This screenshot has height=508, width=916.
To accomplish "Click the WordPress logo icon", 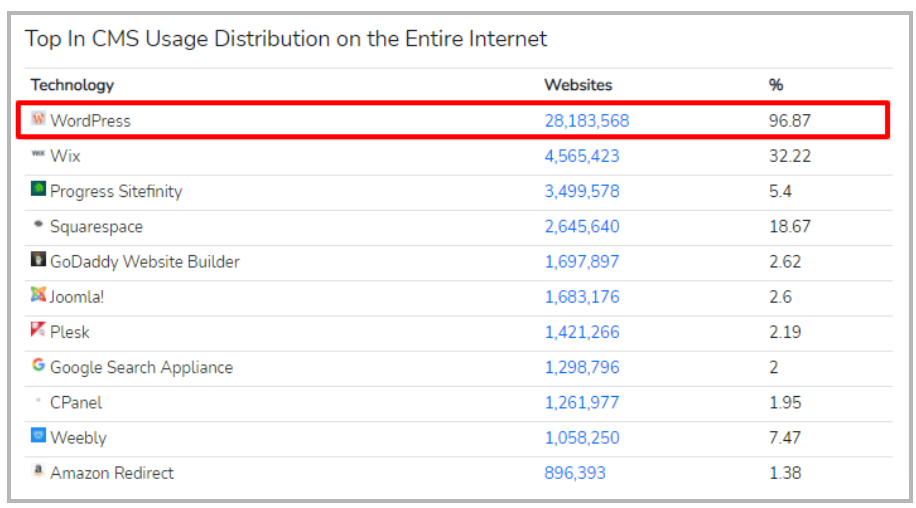I will [x=38, y=119].
